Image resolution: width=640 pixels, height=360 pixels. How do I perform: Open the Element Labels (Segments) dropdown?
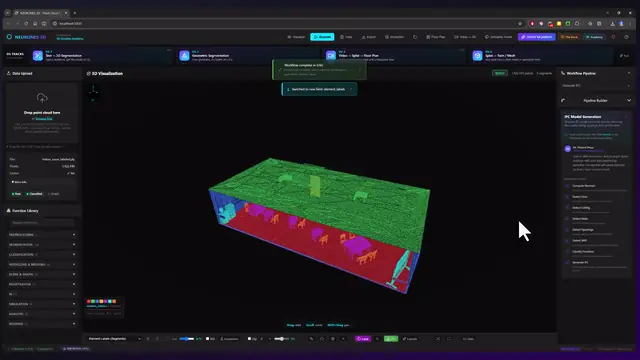pos(114,339)
